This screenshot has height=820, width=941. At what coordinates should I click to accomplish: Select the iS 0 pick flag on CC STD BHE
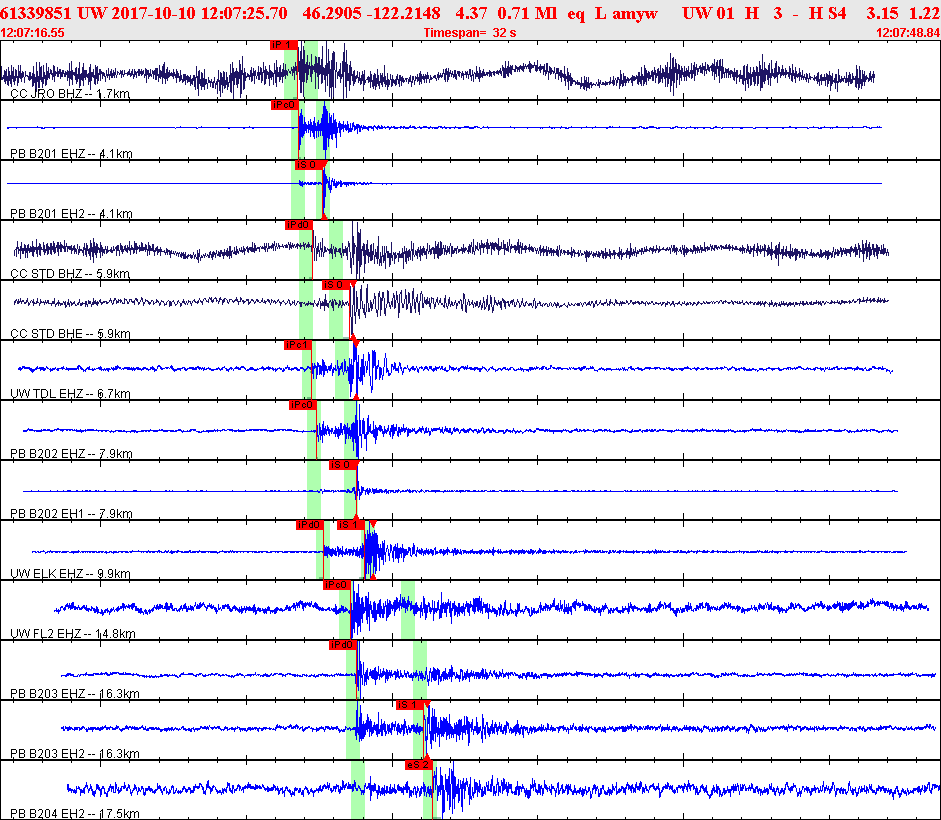(336, 285)
